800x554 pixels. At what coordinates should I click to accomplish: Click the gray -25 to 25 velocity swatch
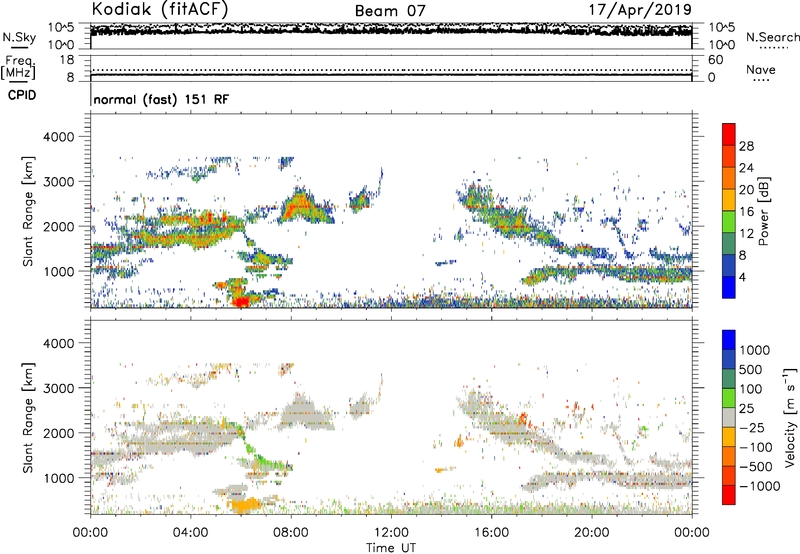tap(729, 418)
